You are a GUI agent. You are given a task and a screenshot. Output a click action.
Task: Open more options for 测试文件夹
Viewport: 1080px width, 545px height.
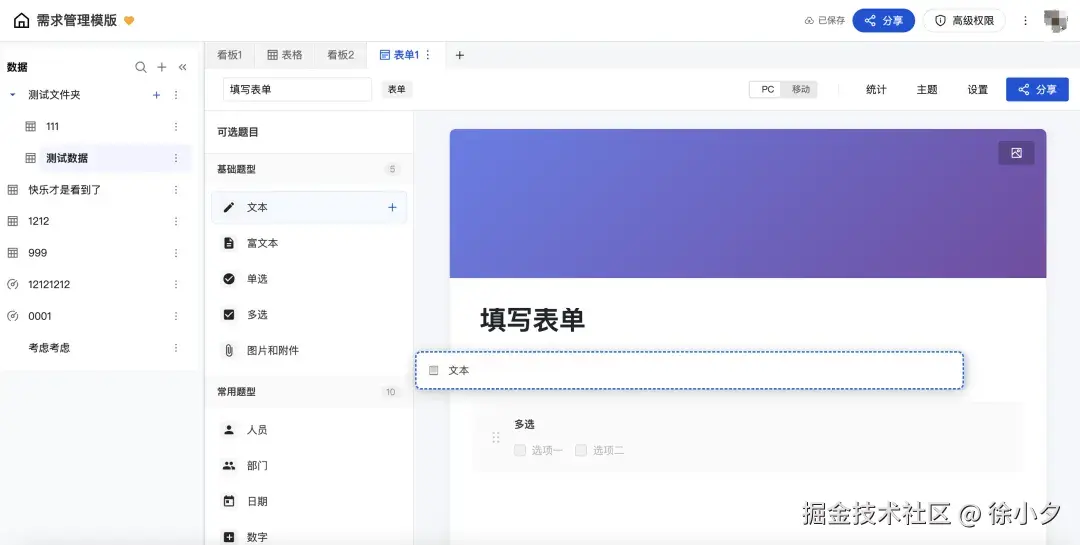tap(176, 95)
